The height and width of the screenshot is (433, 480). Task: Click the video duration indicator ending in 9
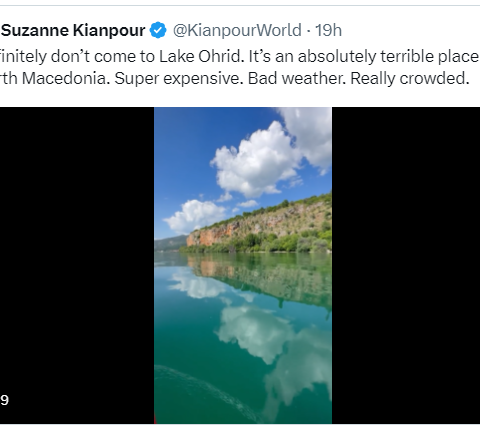point(4,400)
